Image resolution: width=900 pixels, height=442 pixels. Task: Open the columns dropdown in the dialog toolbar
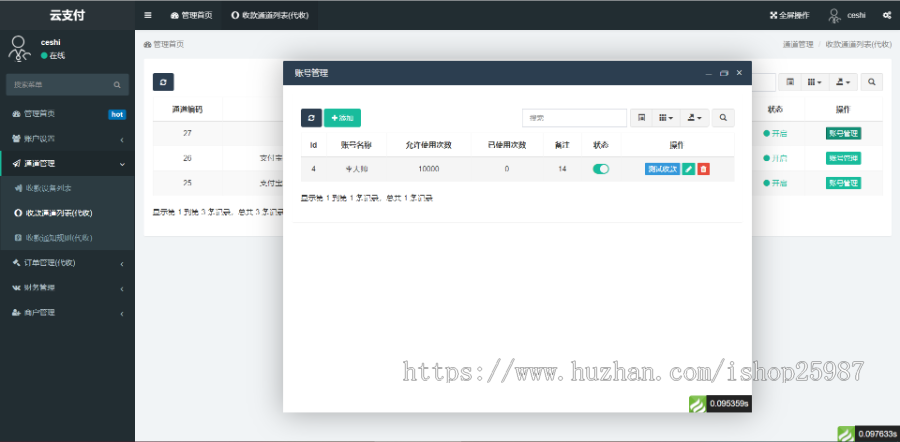pos(666,118)
